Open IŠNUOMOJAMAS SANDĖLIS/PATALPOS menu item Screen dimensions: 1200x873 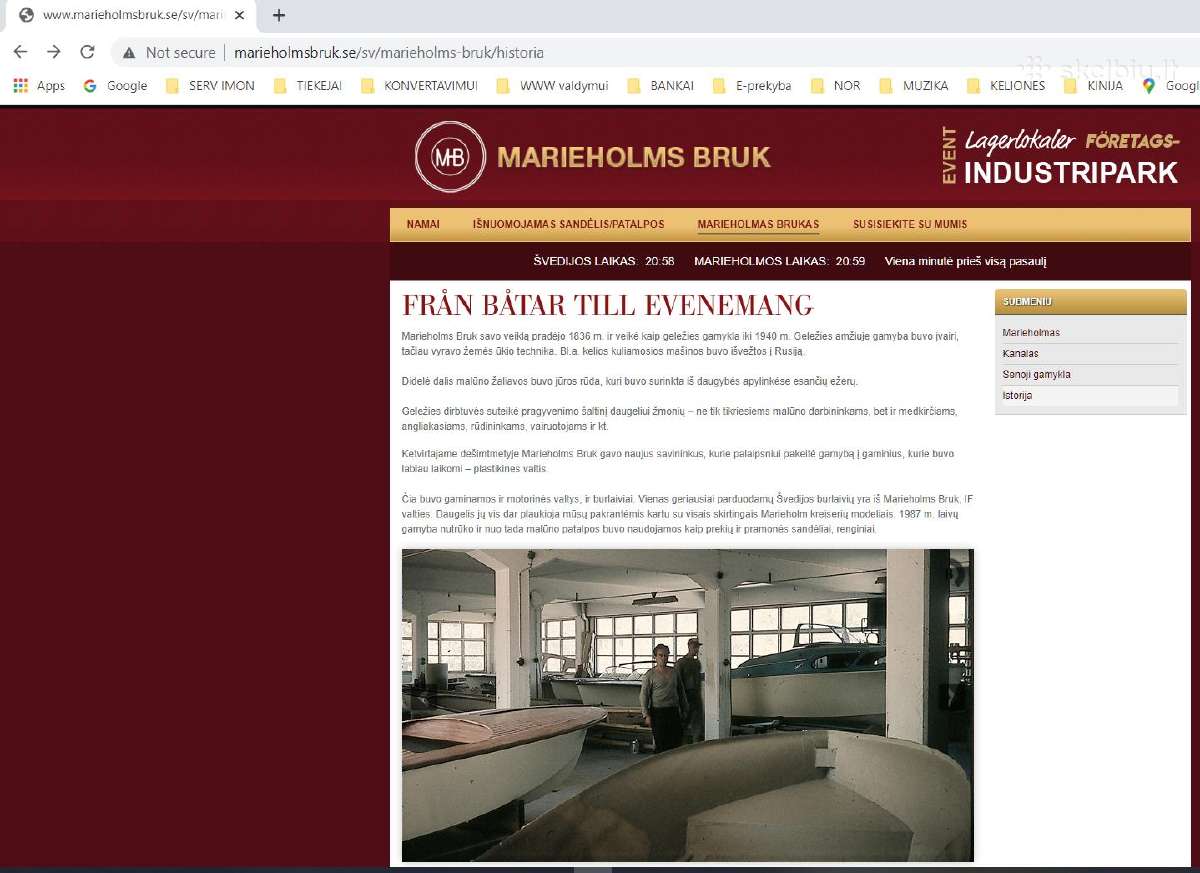(569, 224)
